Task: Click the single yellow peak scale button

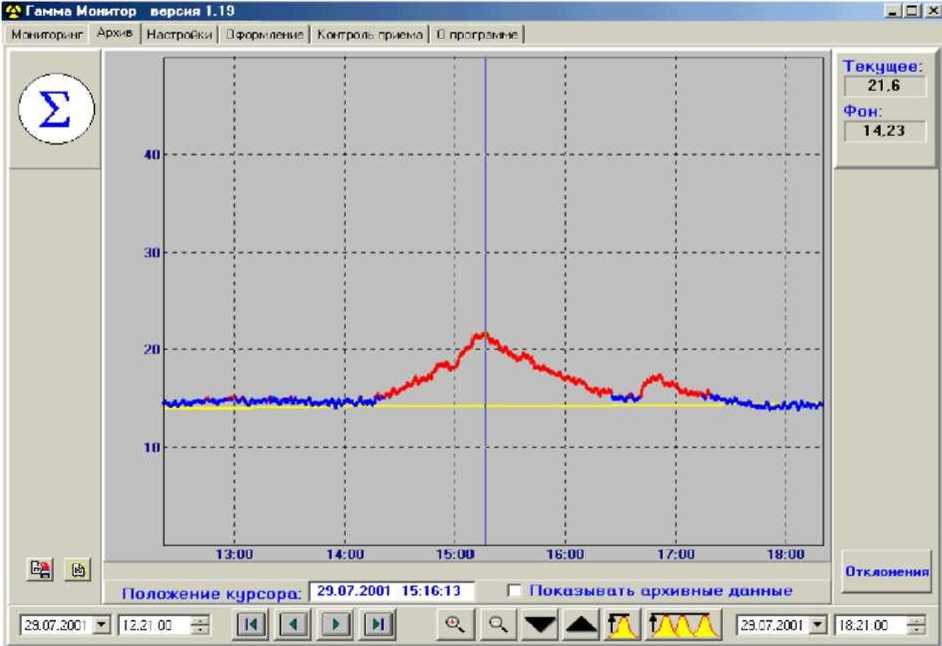Action: pyautogui.click(x=623, y=624)
